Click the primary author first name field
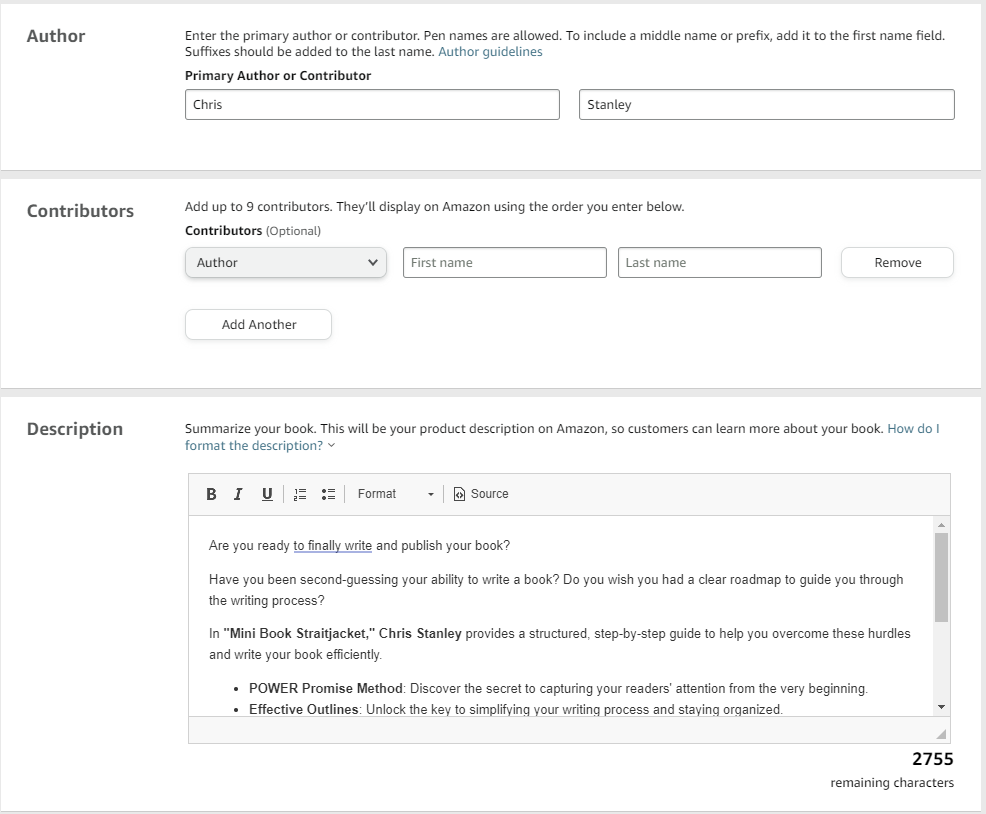986x814 pixels. point(372,104)
